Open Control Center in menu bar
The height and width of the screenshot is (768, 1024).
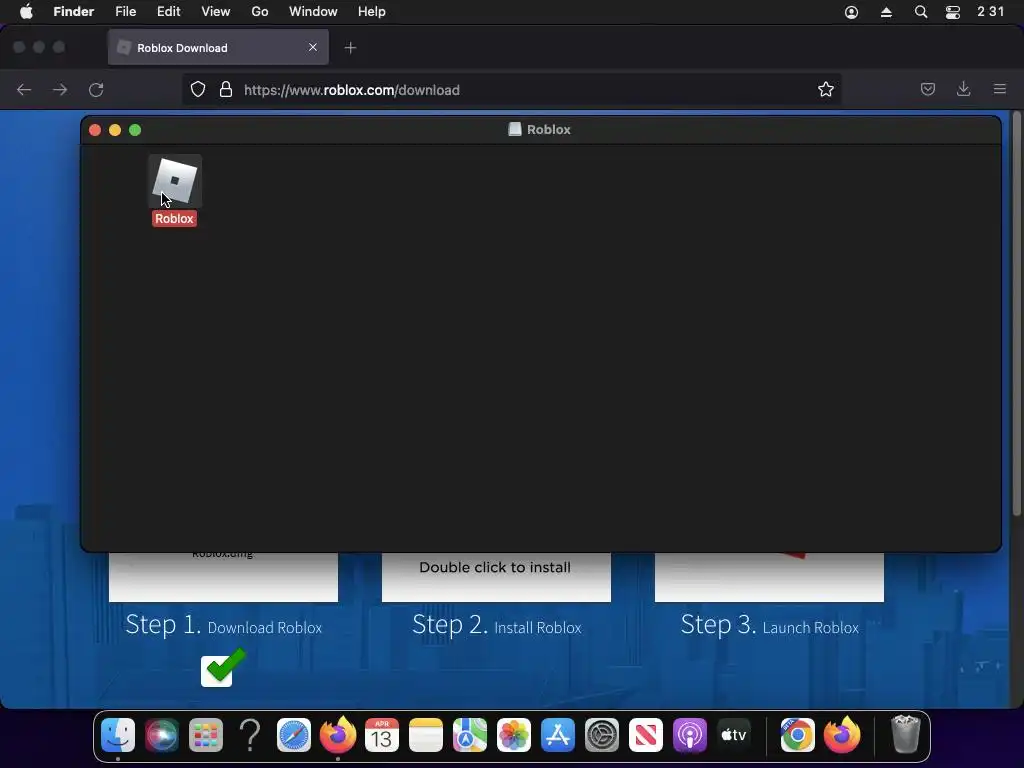coord(953,12)
